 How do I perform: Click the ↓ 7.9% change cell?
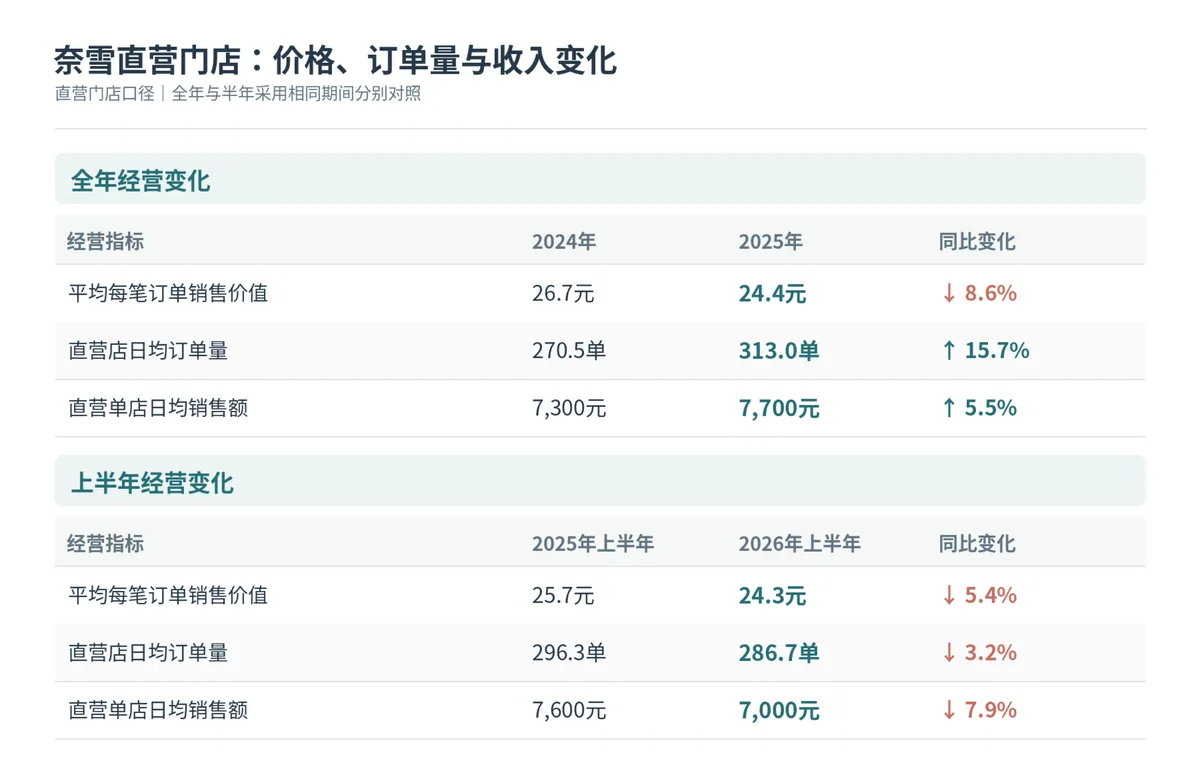pyautogui.click(x=979, y=710)
